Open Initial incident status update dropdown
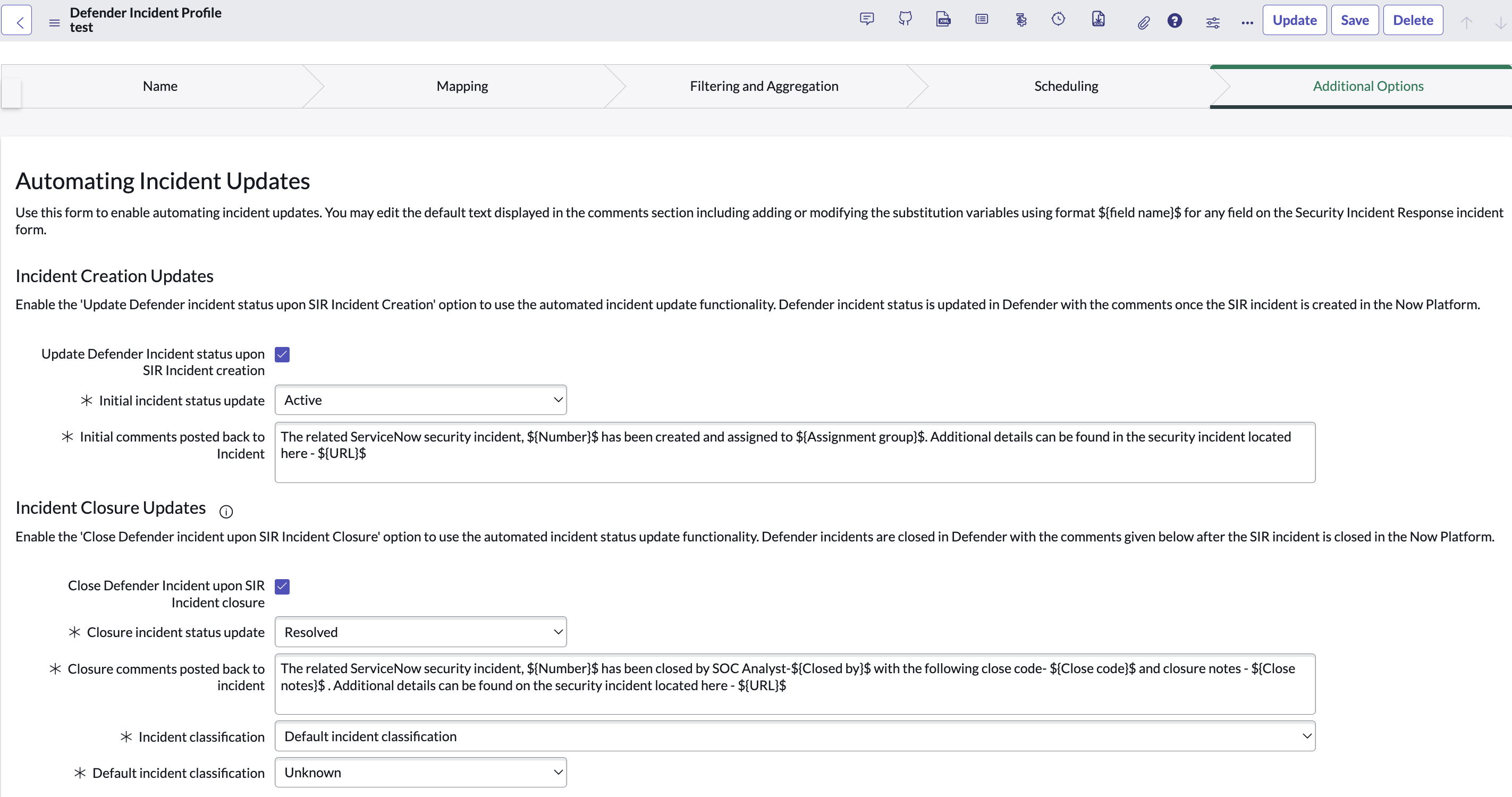This screenshot has width=1512, height=797. click(421, 400)
